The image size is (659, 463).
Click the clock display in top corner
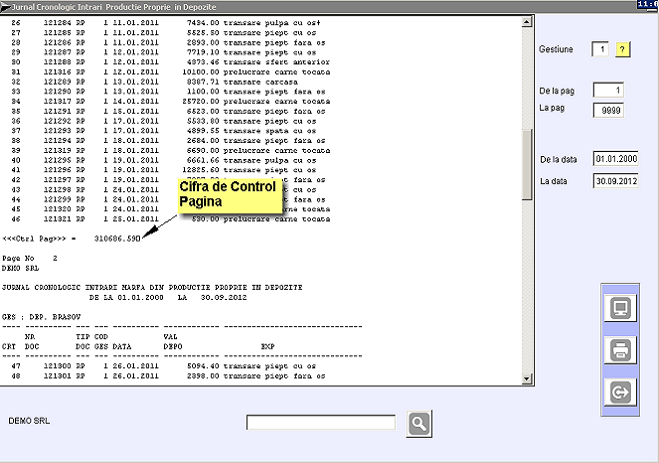(x=647, y=4)
